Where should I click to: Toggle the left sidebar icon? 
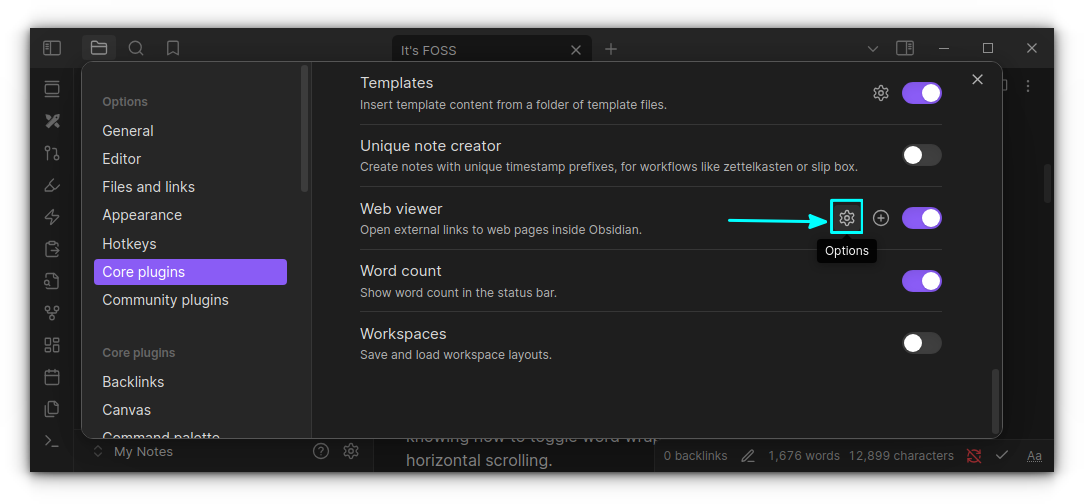pyautogui.click(x=52, y=48)
